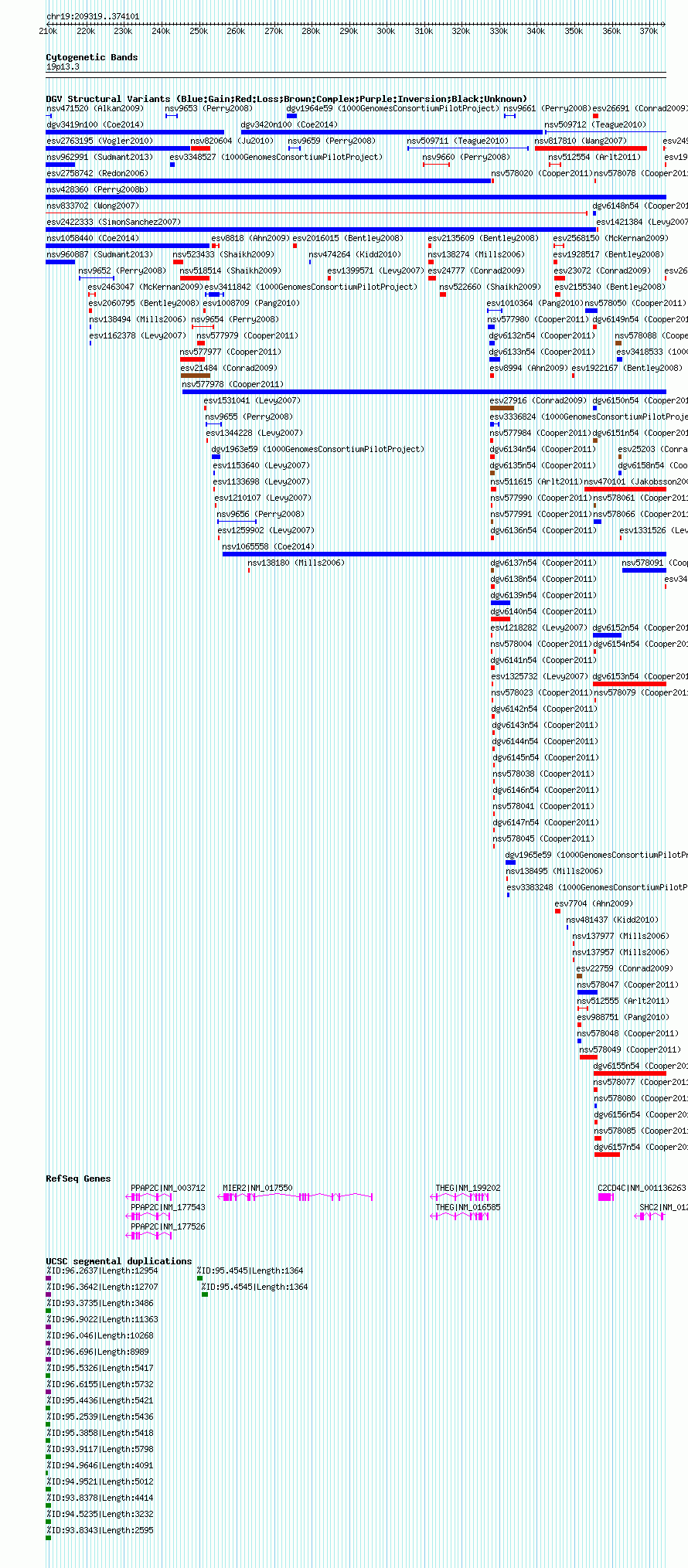
Task: Select variant dgv3419n100 (Coe2014)
Action: [95, 124]
